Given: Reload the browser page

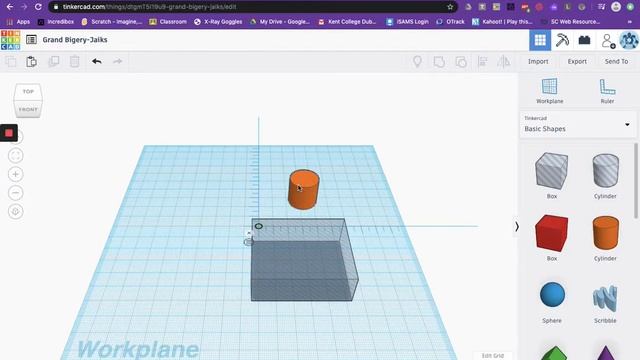Looking at the screenshot, I should click(x=38, y=7).
